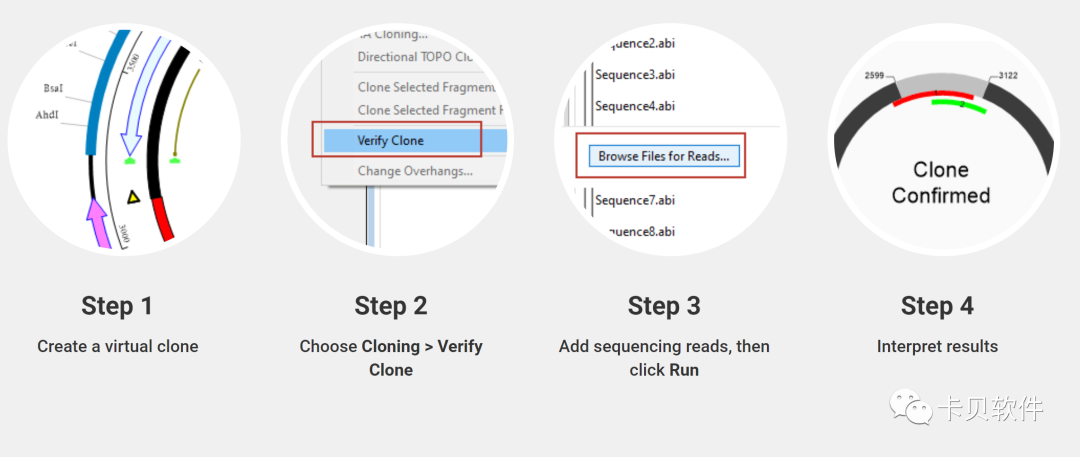Click the red segment on plasmid map
Image resolution: width=1080 pixels, height=457 pixels.
pos(167,218)
